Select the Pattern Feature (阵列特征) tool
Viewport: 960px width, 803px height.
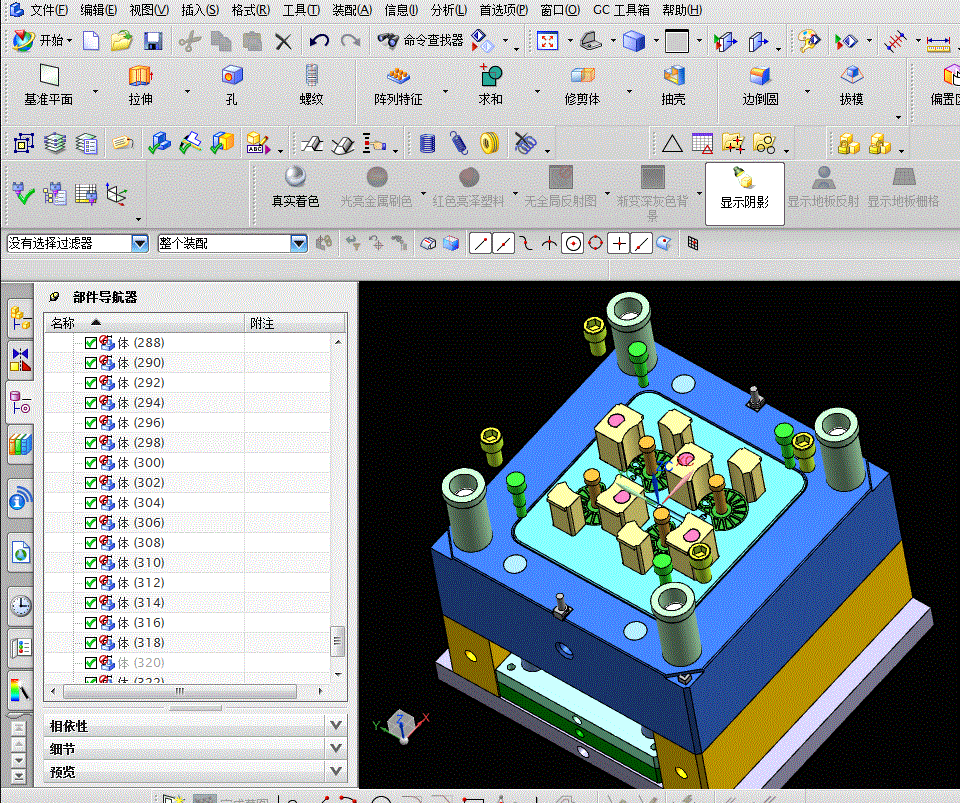(x=398, y=84)
